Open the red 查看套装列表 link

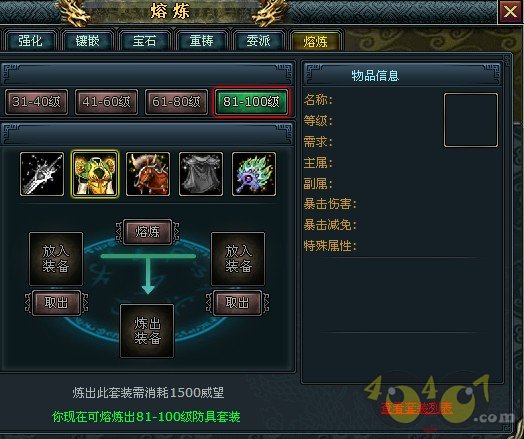pyautogui.click(x=416, y=408)
